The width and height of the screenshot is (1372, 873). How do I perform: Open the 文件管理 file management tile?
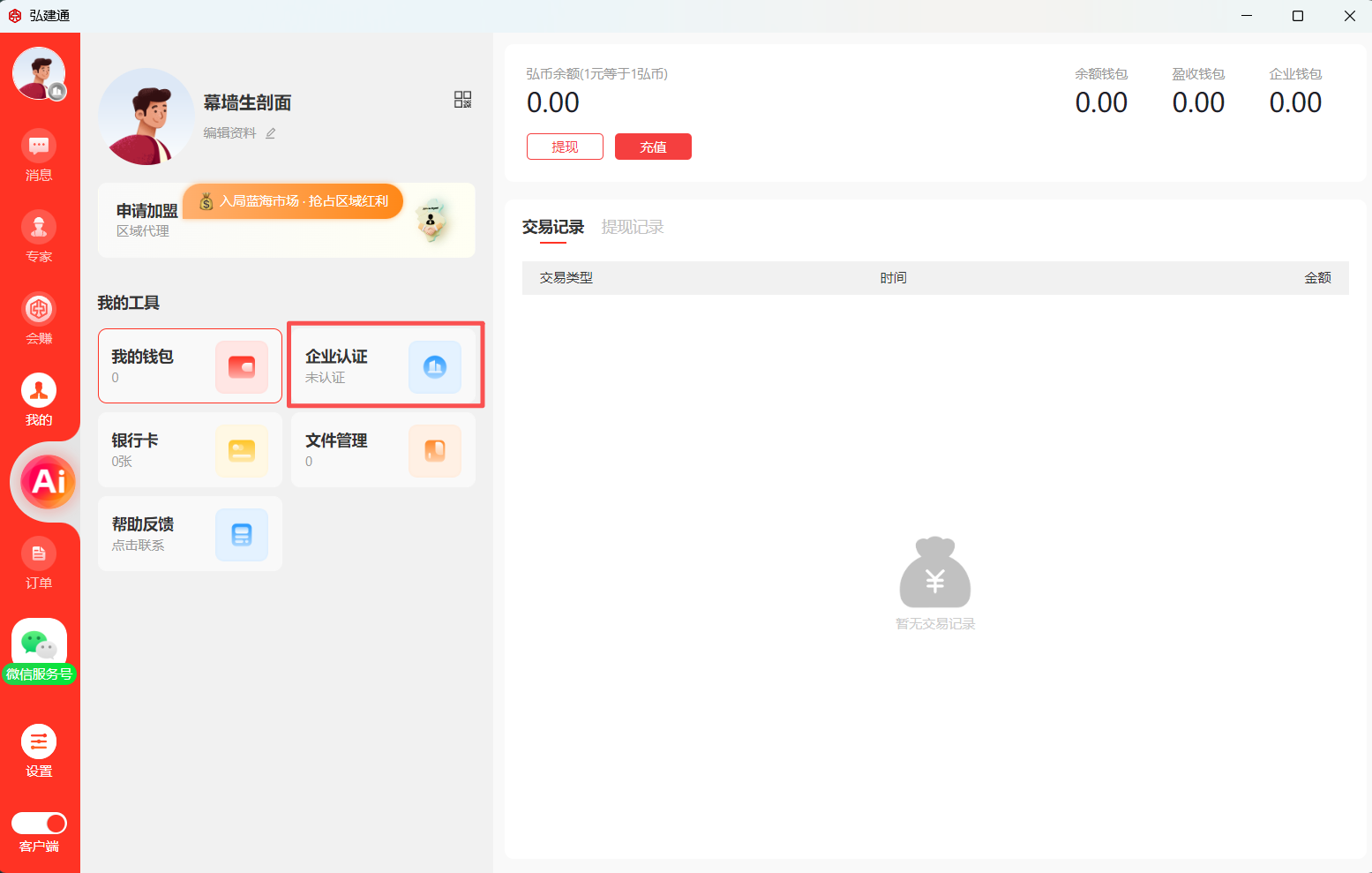click(383, 450)
